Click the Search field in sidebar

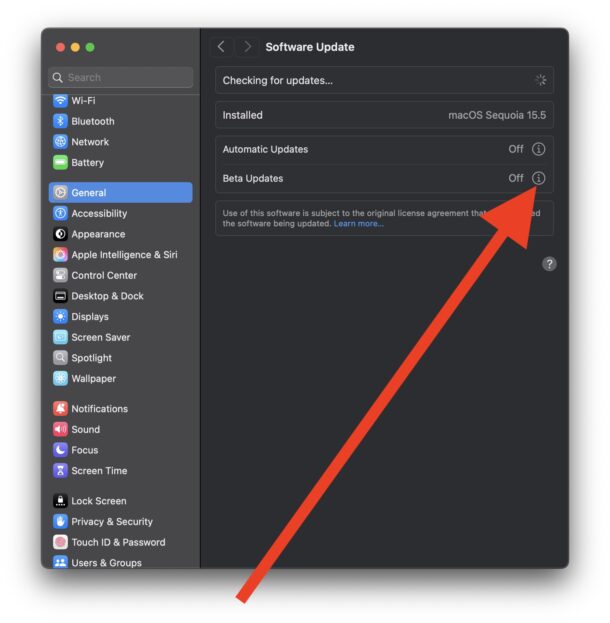[x=121, y=77]
